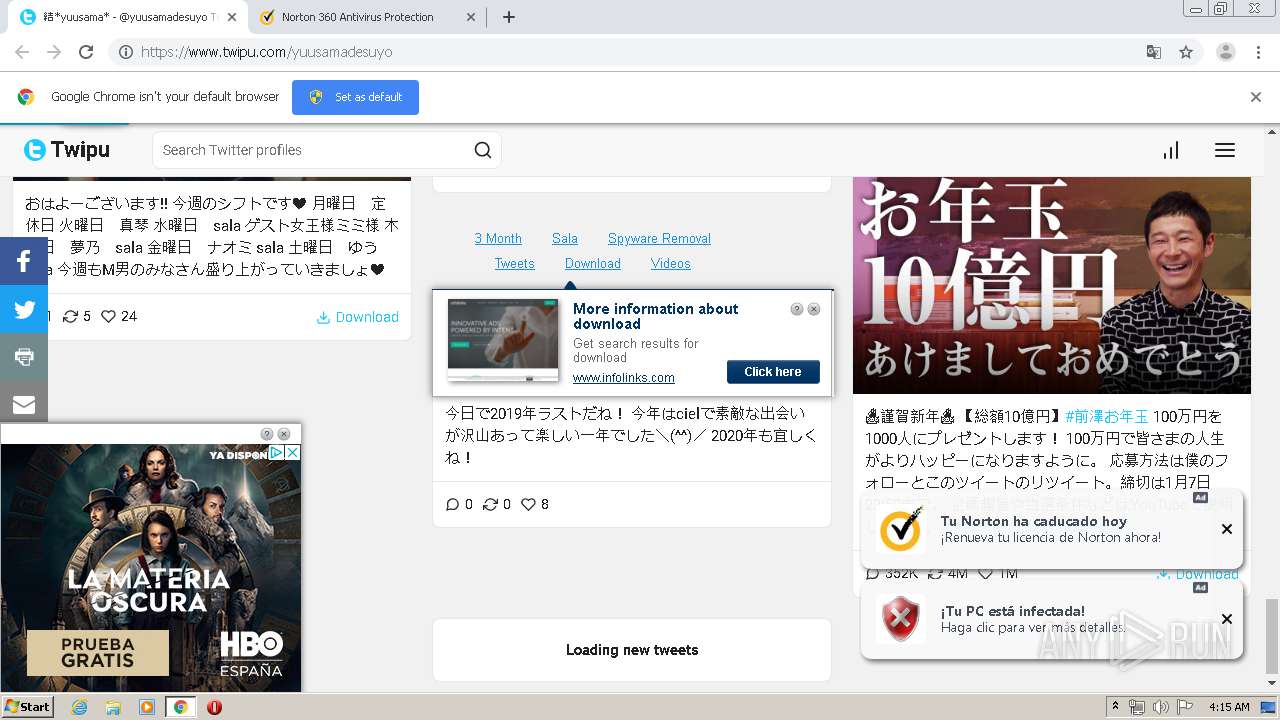Open the Sala link
This screenshot has height=720, width=1280.
pyautogui.click(x=565, y=238)
